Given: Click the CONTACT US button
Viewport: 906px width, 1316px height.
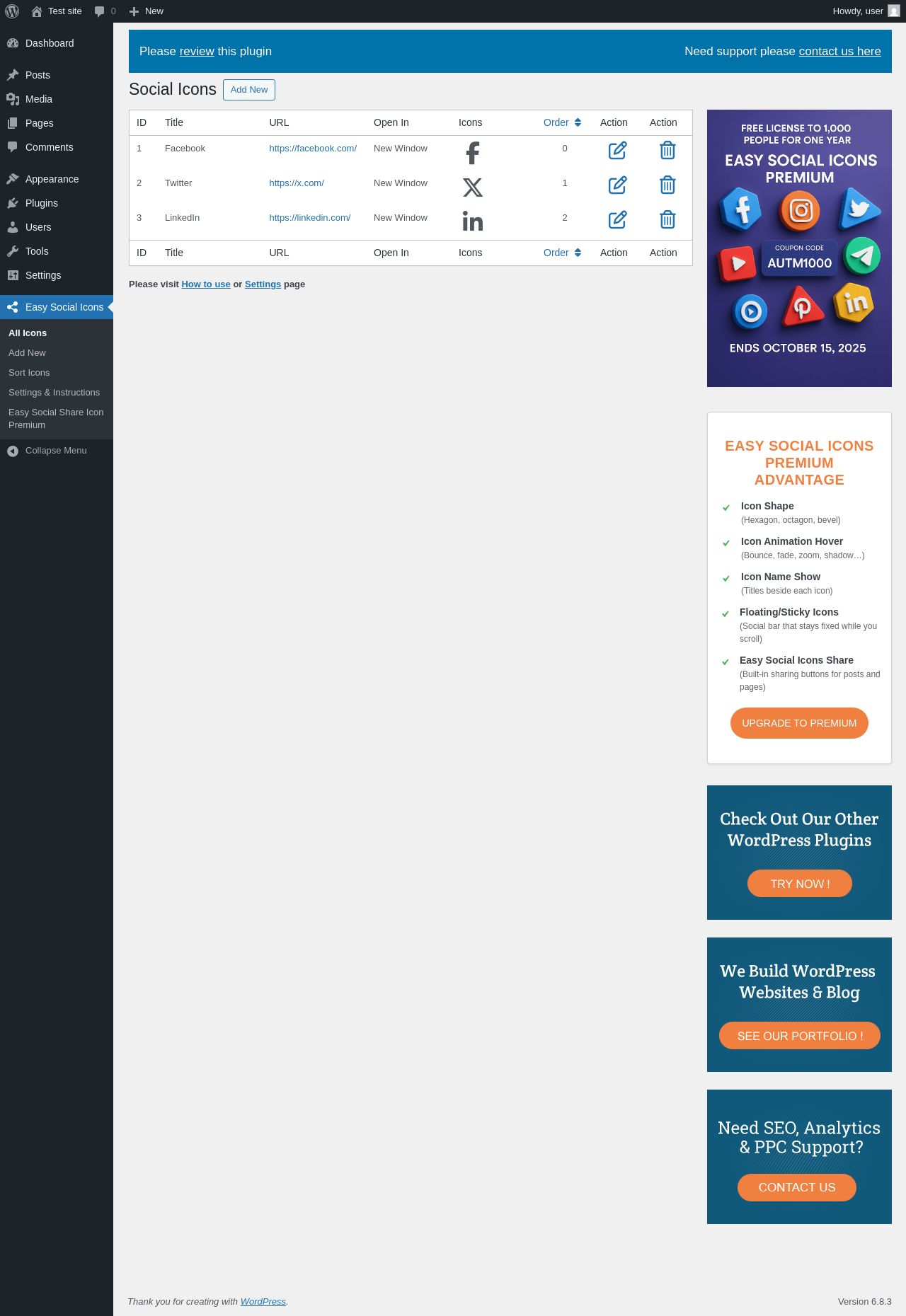Looking at the screenshot, I should coord(797,1187).
